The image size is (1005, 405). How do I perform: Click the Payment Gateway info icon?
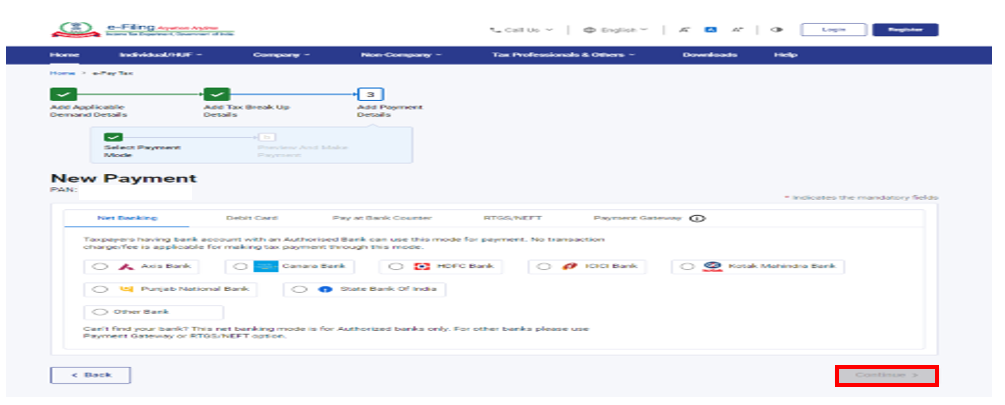click(697, 217)
